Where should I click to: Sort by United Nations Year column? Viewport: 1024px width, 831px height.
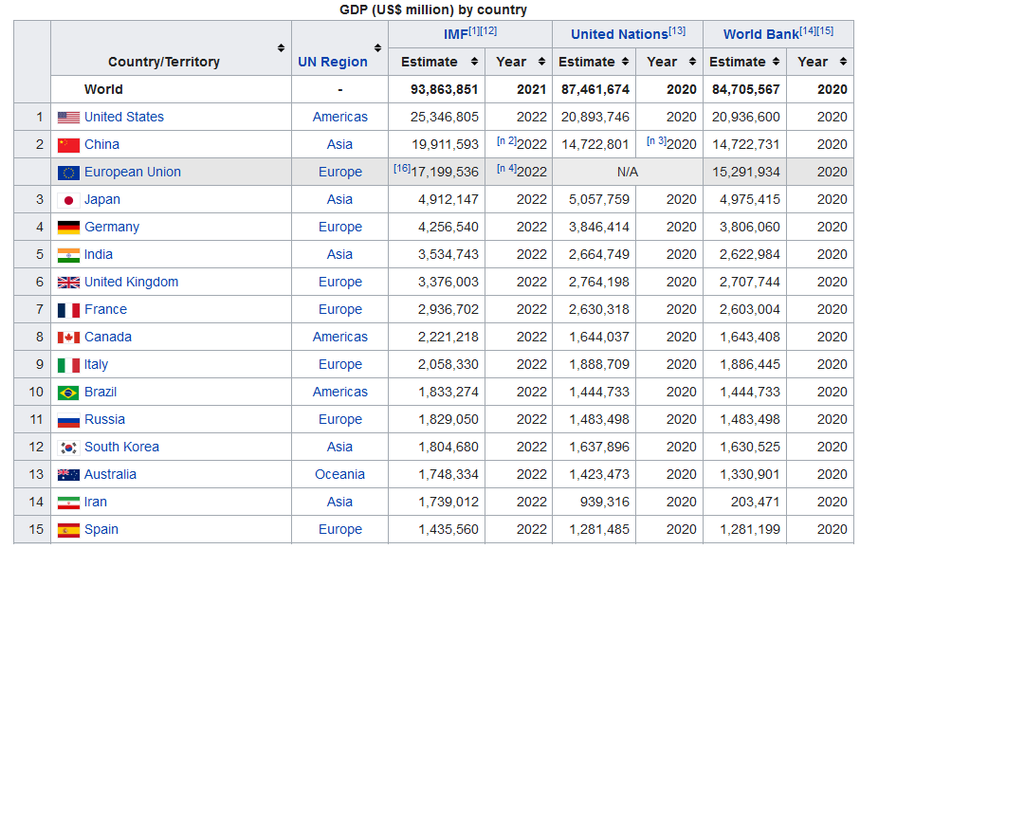(x=692, y=61)
